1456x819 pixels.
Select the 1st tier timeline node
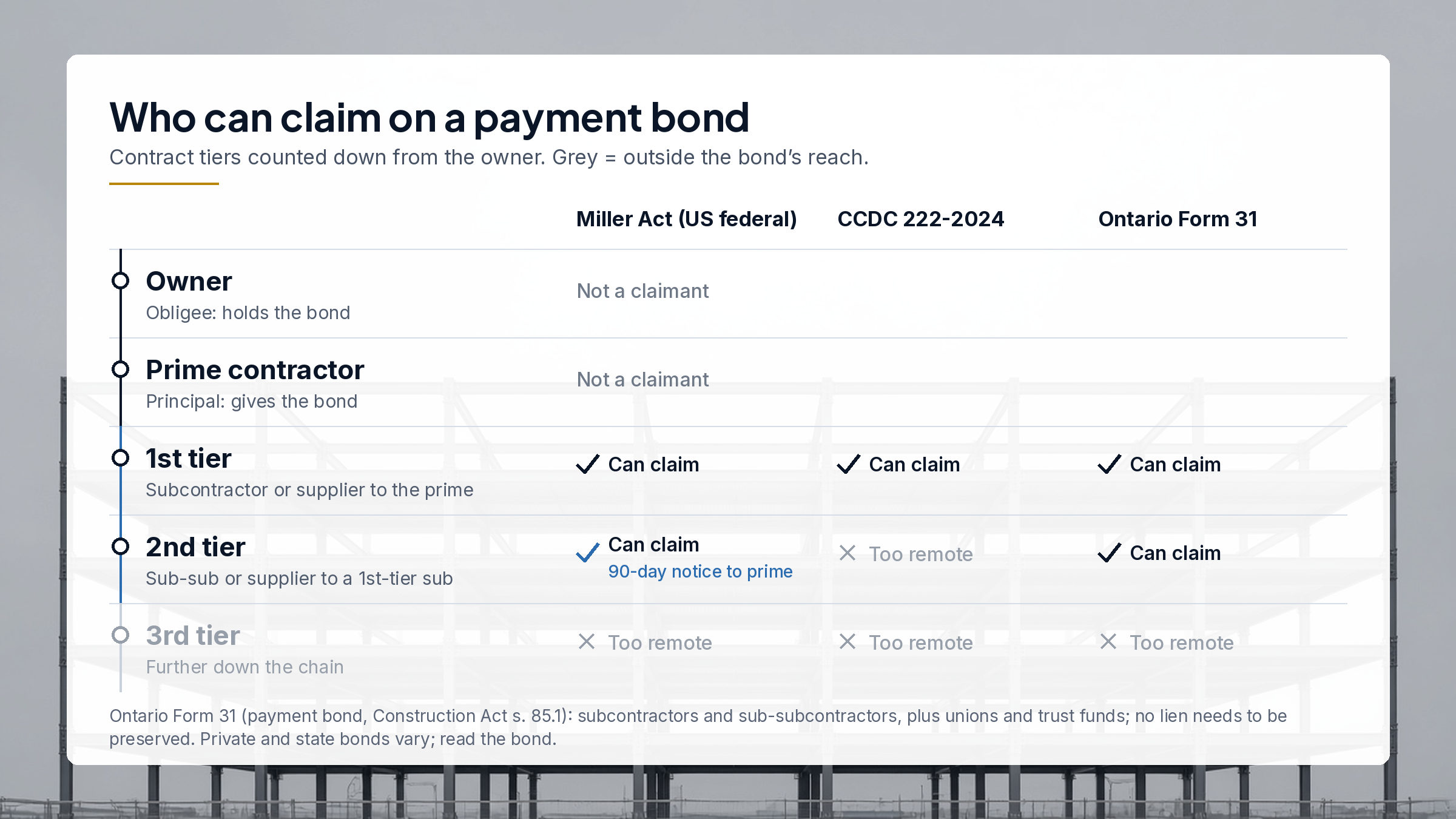(121, 458)
